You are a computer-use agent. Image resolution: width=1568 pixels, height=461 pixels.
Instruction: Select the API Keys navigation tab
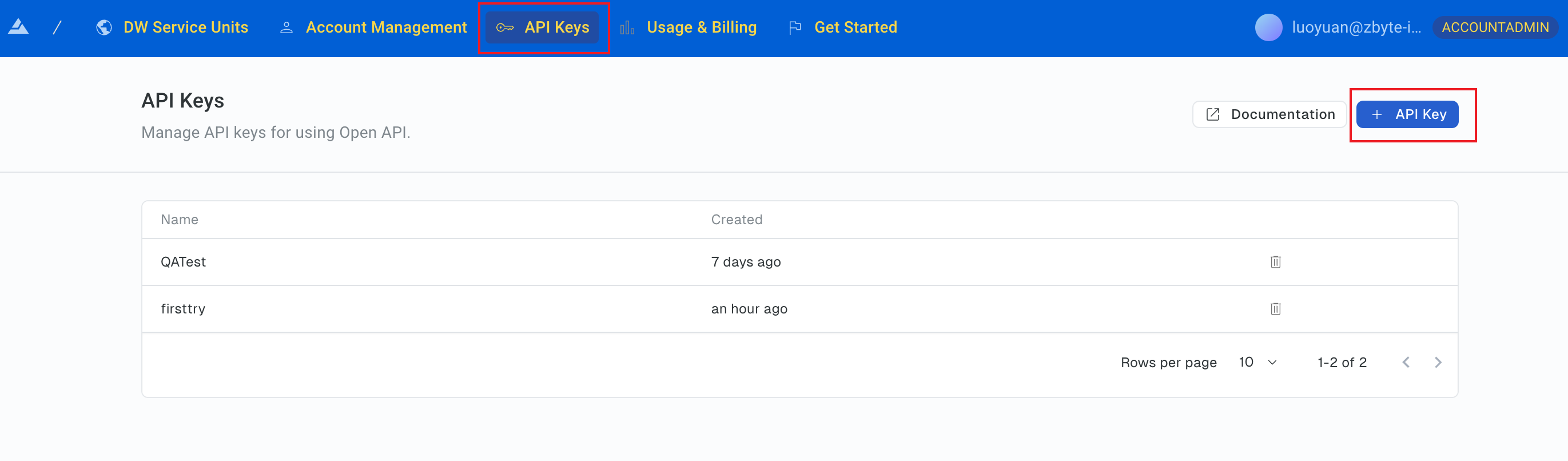point(543,27)
